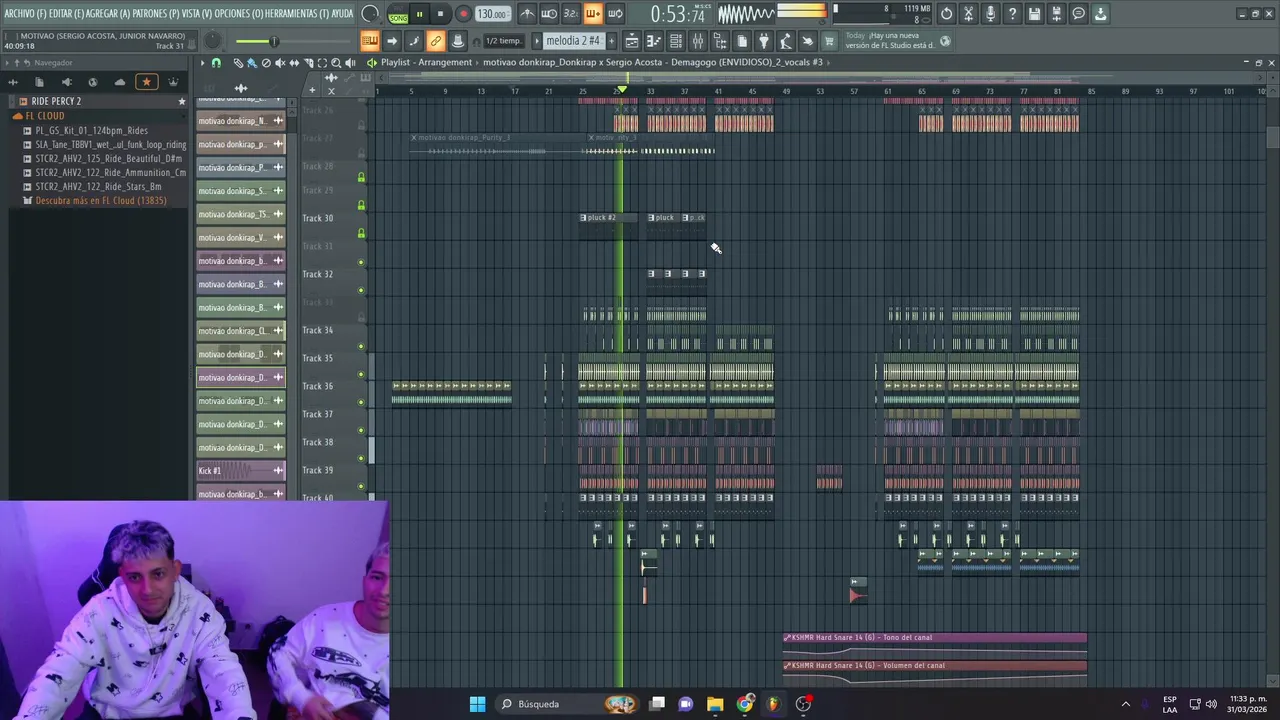The height and width of the screenshot is (720, 1280).
Task: Click the 130.000 tempo field
Action: pyautogui.click(x=492, y=14)
